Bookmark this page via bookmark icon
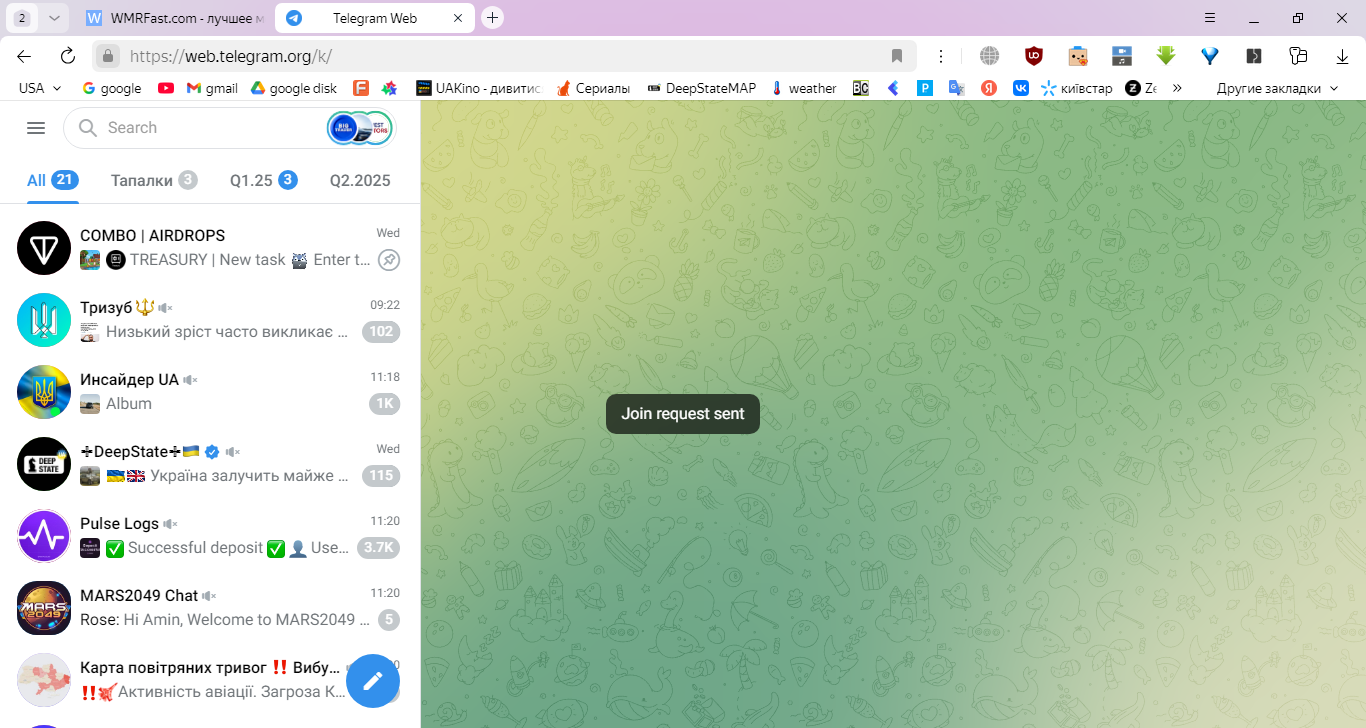1366x728 pixels. [897, 56]
